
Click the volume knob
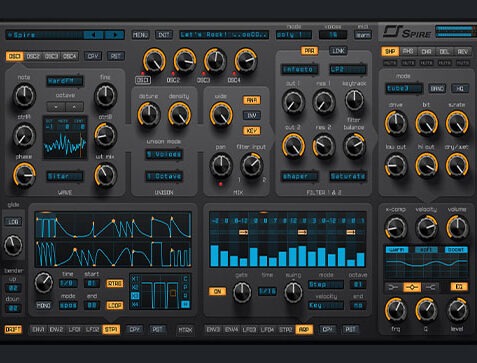click(457, 227)
